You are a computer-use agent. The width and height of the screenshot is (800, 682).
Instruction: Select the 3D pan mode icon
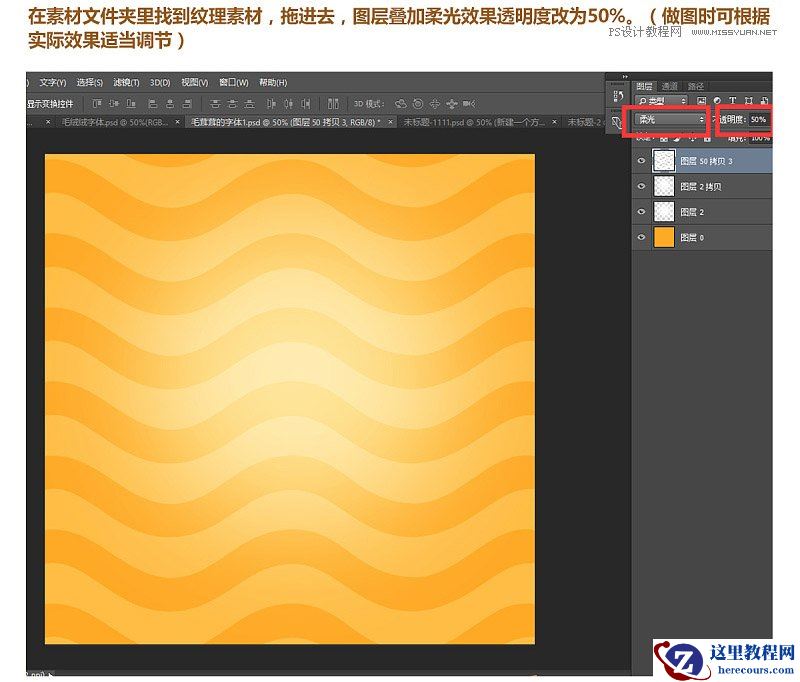pyautogui.click(x=434, y=104)
